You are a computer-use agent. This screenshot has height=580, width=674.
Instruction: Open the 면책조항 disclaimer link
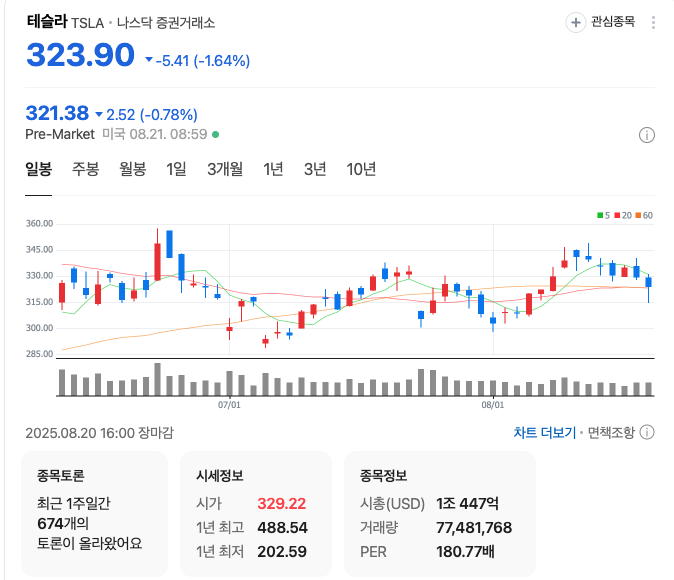[x=611, y=433]
